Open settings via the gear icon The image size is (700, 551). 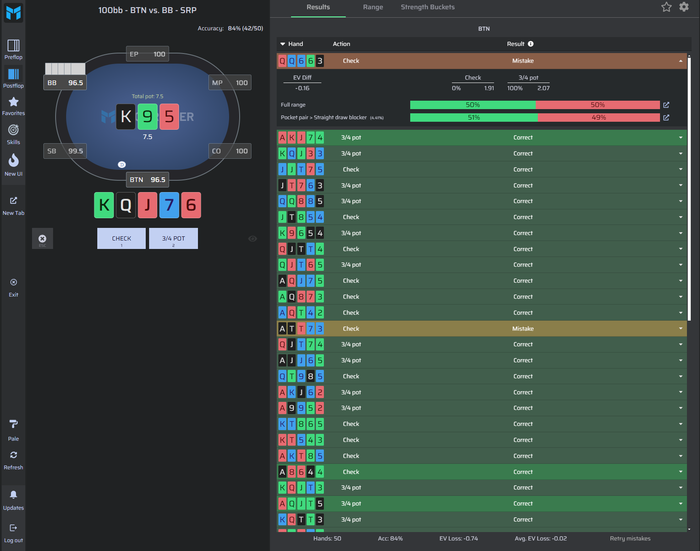[x=684, y=7]
